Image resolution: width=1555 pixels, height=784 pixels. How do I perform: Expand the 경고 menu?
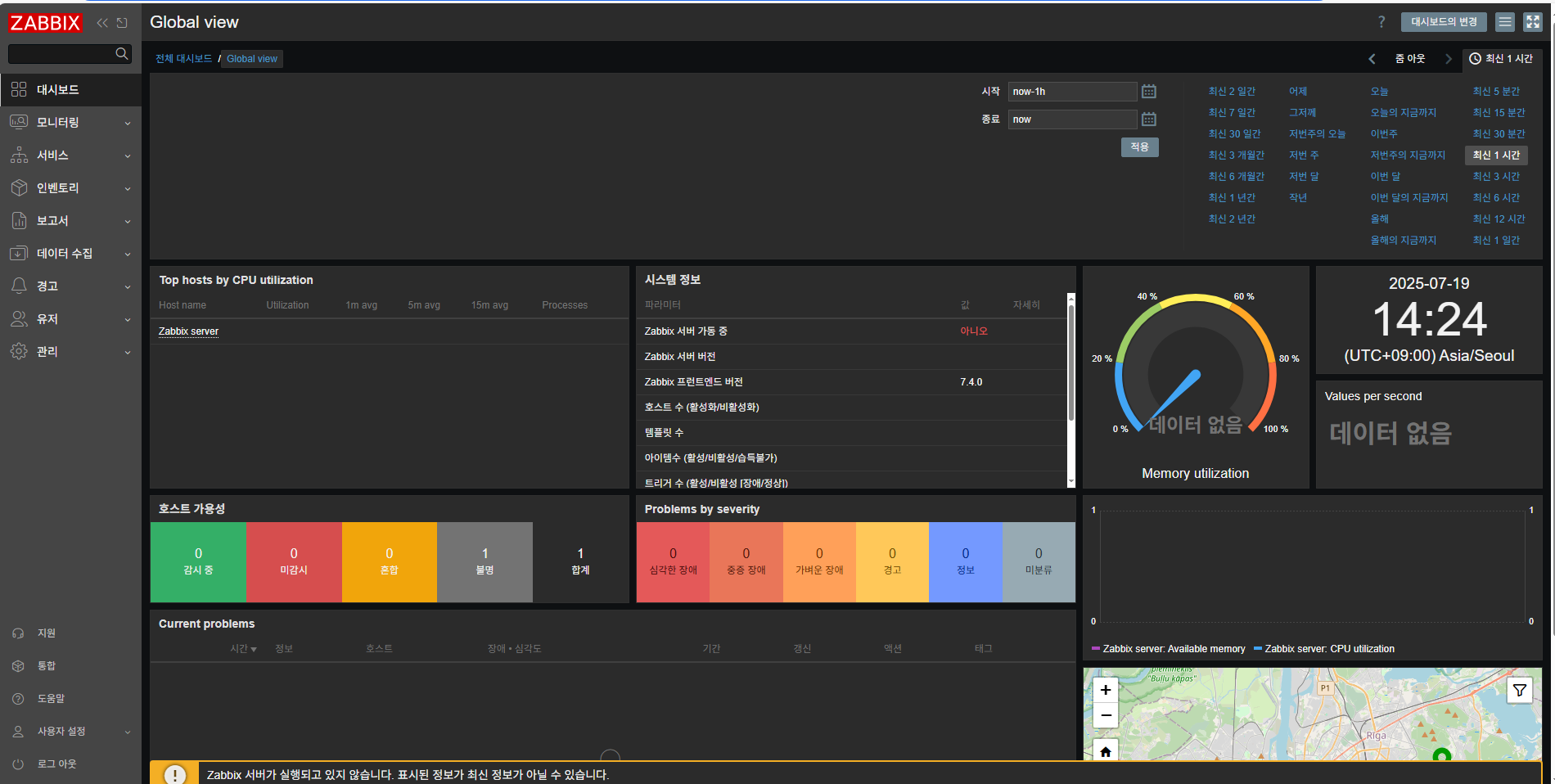coord(70,286)
